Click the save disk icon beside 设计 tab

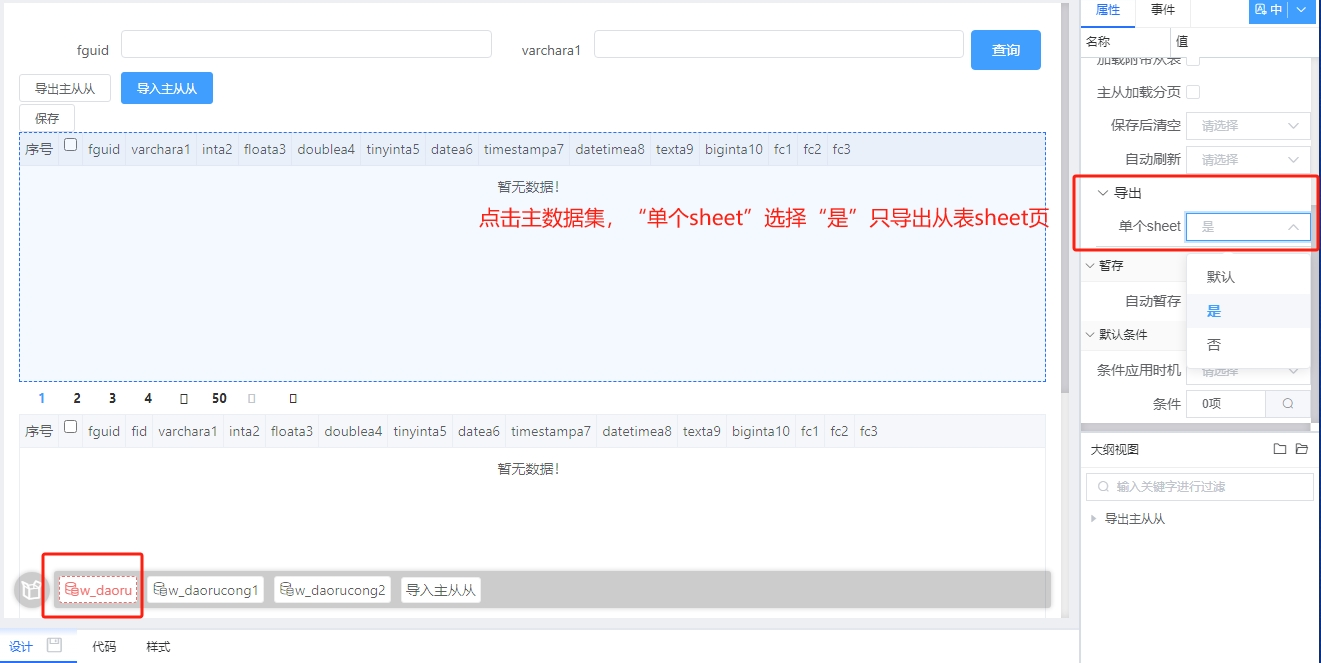pos(55,646)
